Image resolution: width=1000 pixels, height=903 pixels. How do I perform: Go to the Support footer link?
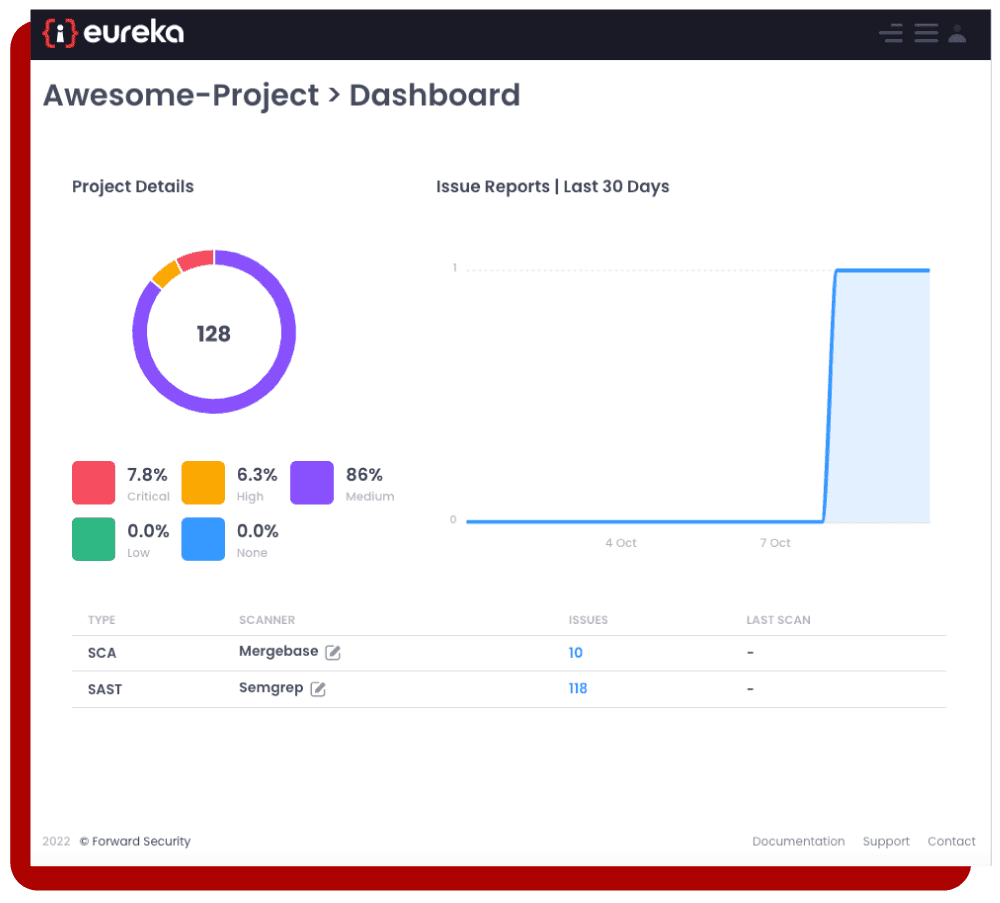(886, 841)
